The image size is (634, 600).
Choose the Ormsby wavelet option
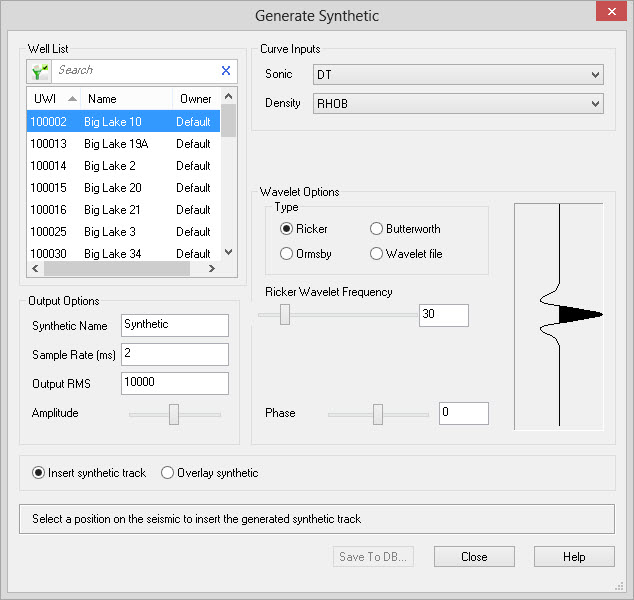[x=287, y=254]
